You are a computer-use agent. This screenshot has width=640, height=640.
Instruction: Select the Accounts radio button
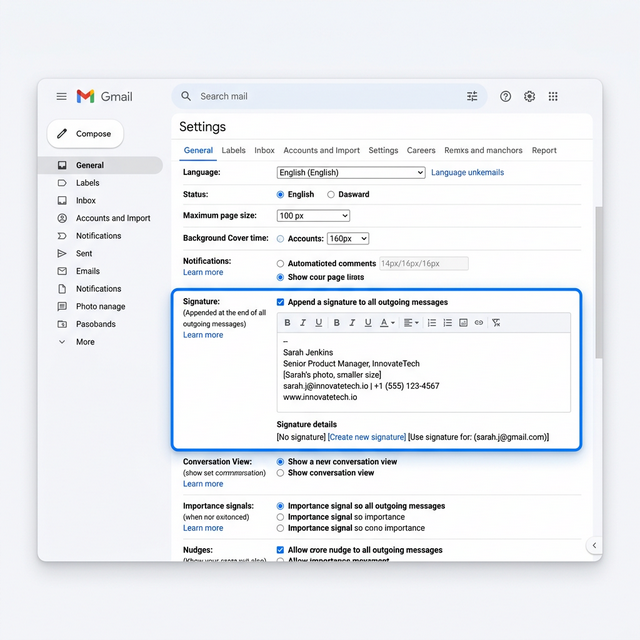(280, 239)
